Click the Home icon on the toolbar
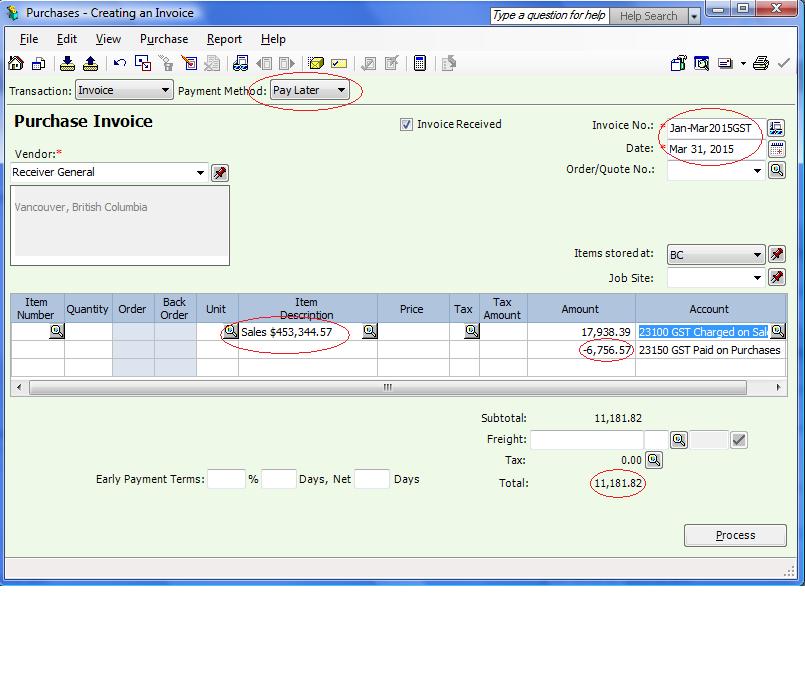The height and width of the screenshot is (700, 805). tap(14, 62)
